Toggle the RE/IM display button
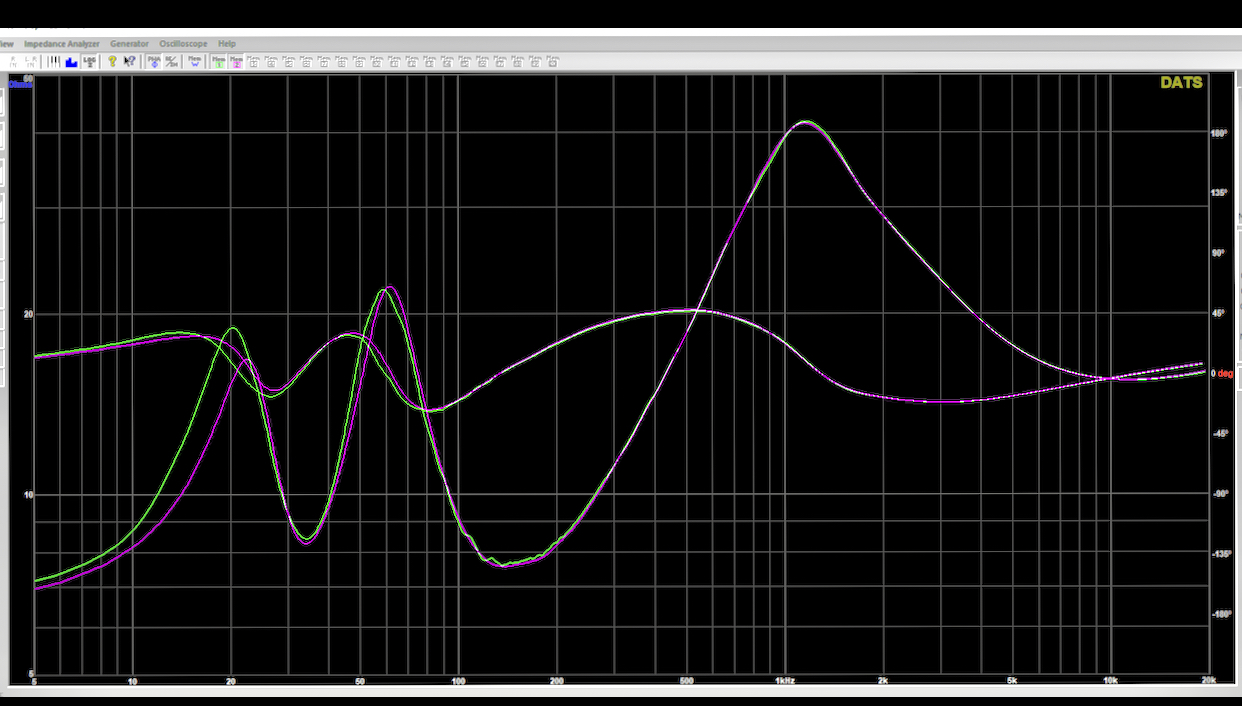Viewport: 1242px width, 706px height. click(x=171, y=61)
